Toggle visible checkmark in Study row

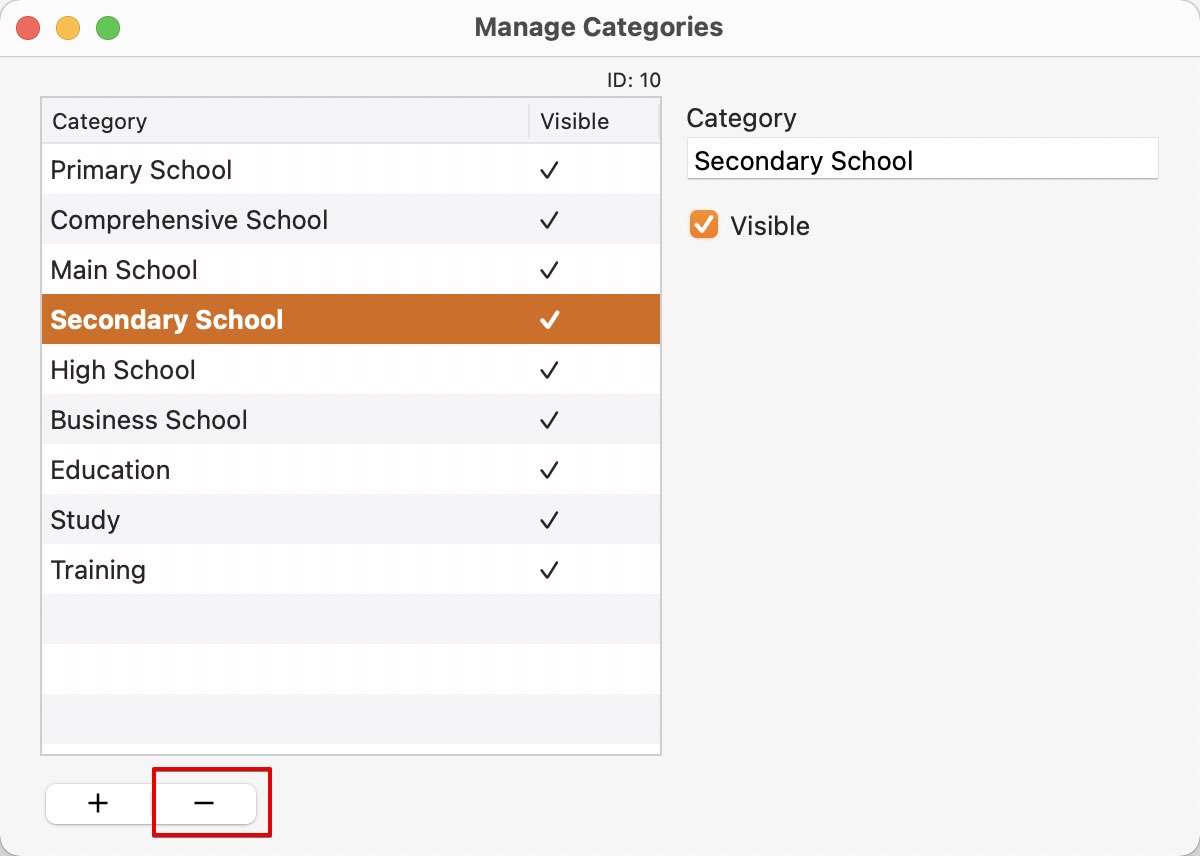coord(548,520)
